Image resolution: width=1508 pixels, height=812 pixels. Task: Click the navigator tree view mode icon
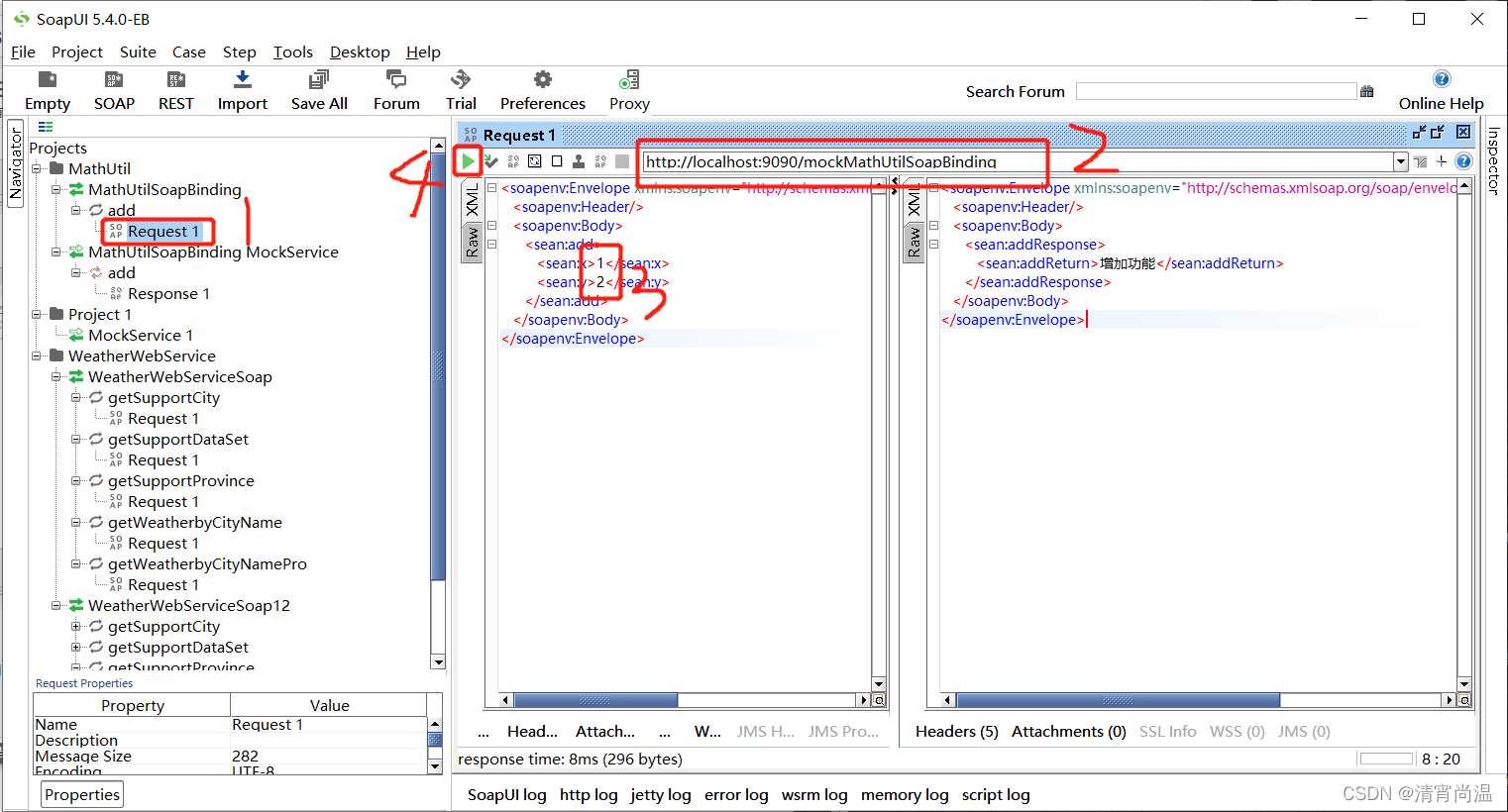(46, 127)
